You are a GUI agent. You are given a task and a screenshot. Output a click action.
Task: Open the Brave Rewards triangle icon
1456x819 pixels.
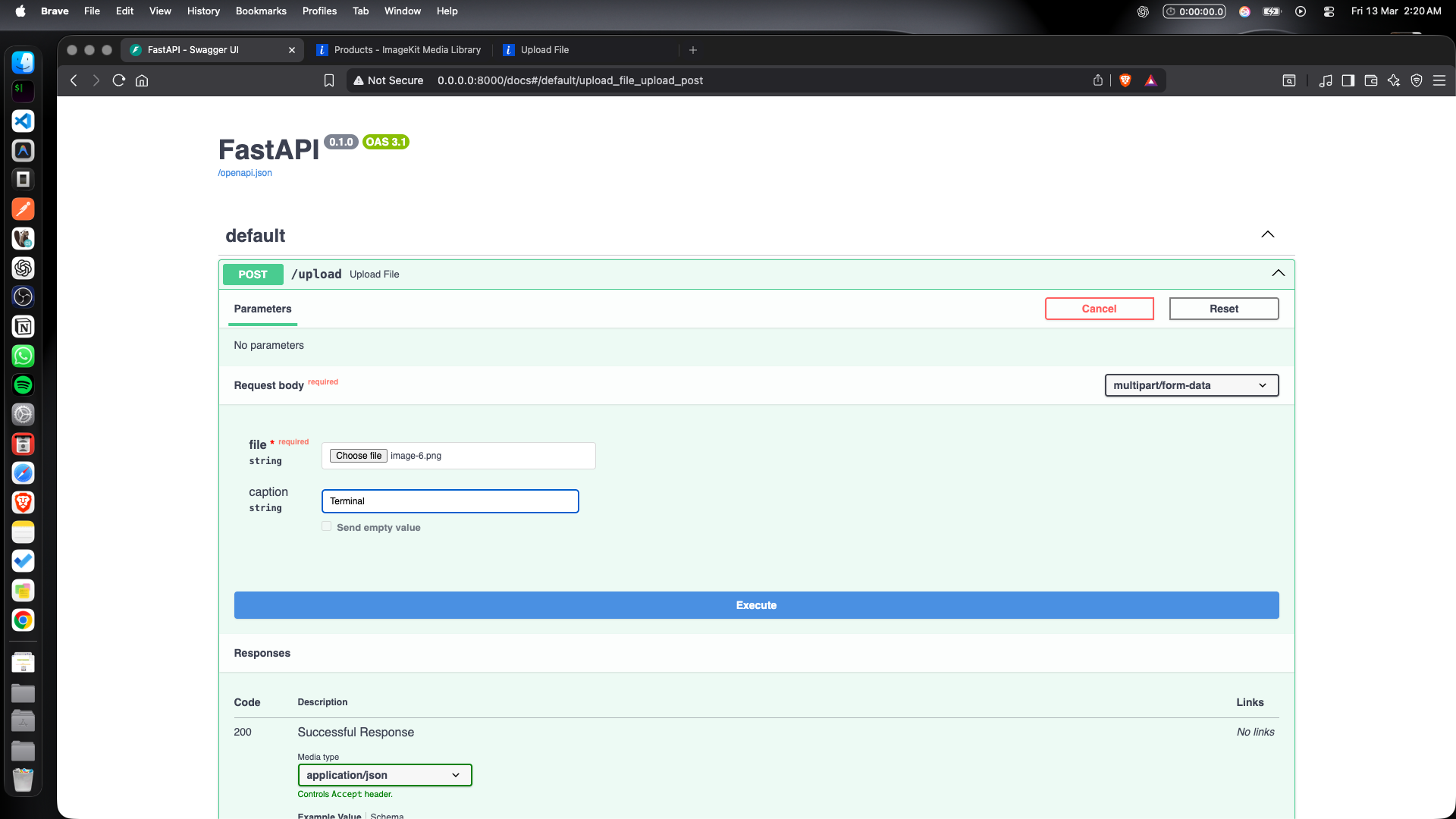(x=1151, y=80)
